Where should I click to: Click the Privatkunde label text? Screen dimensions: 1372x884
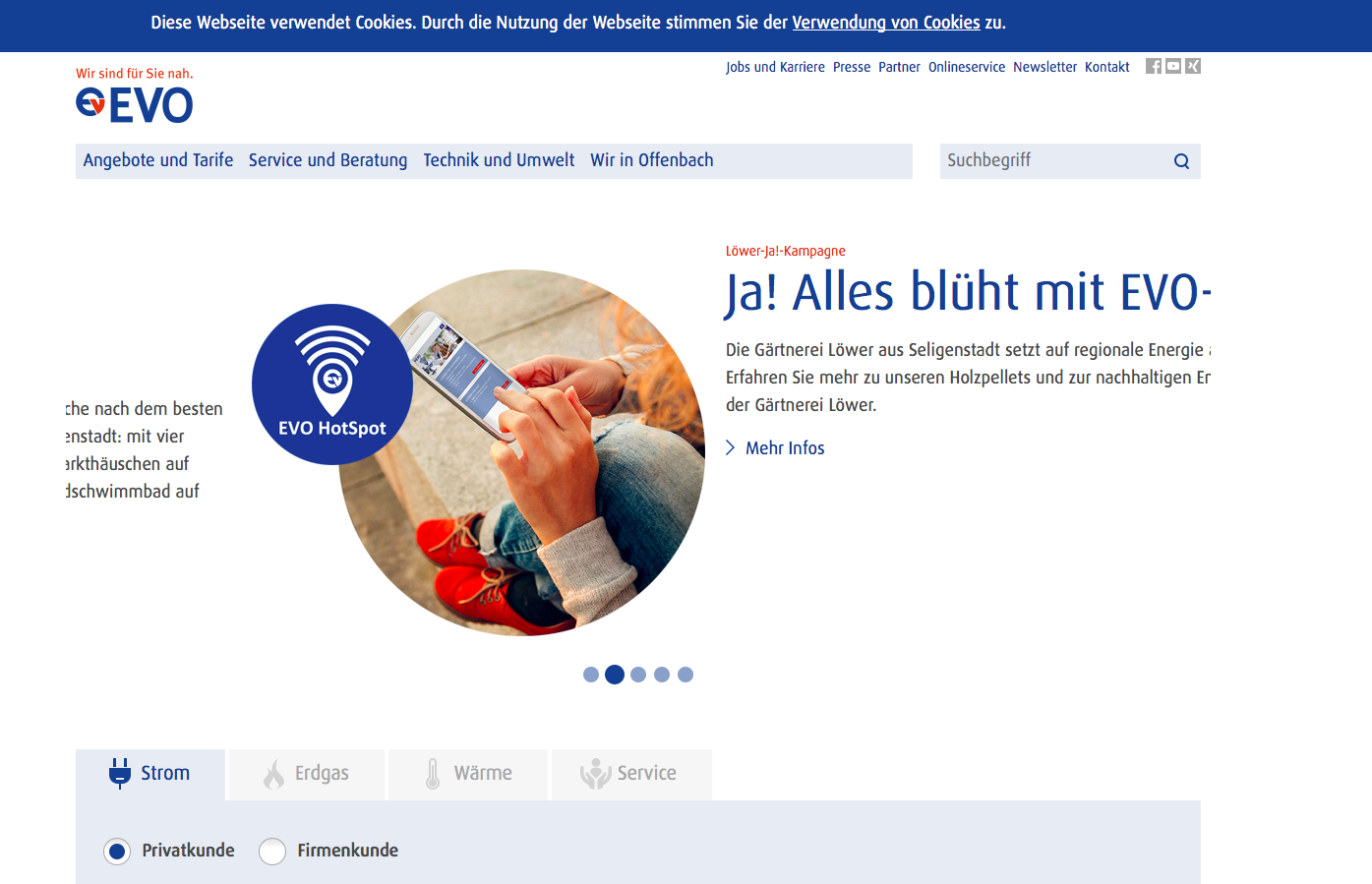coord(188,851)
